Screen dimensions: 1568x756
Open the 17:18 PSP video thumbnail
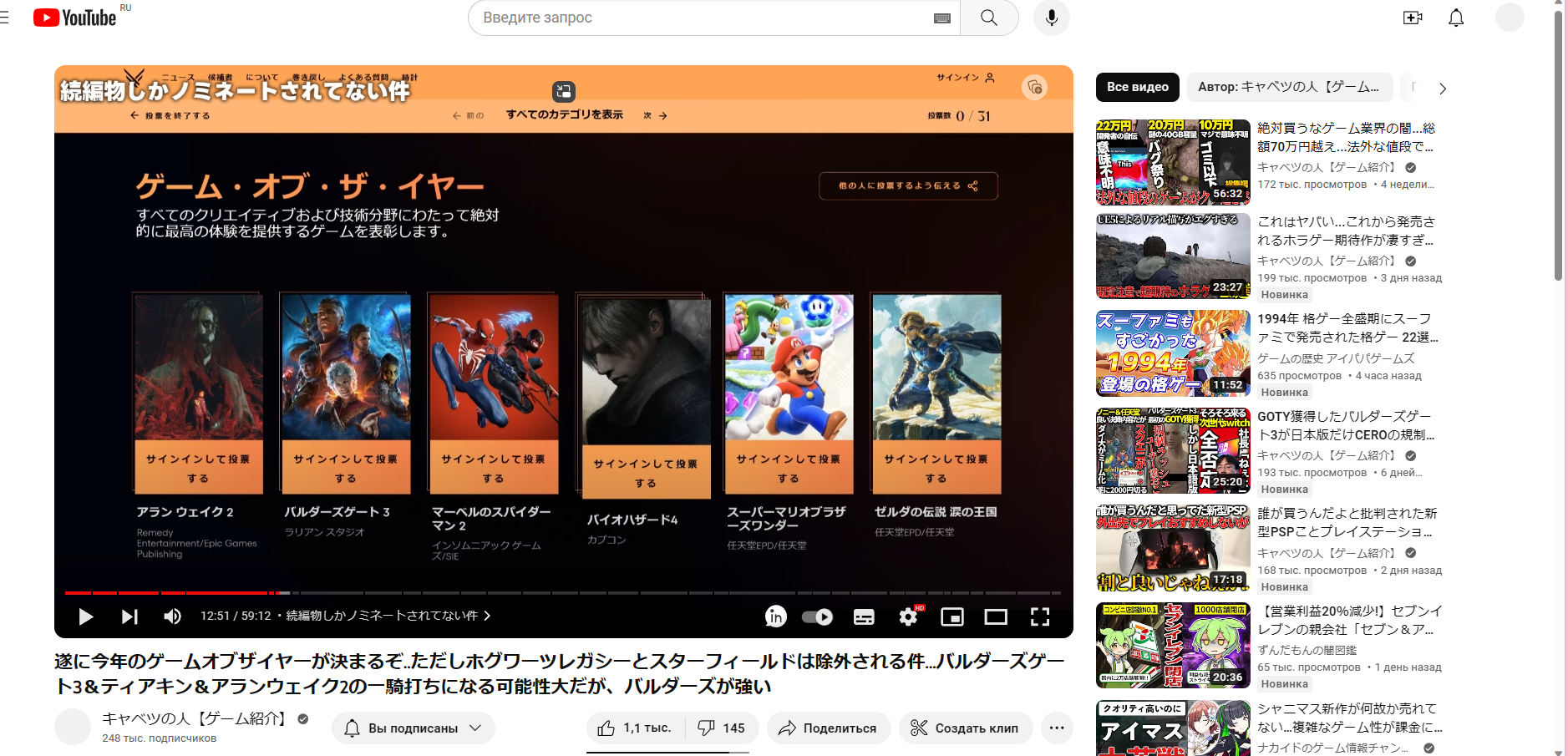1173,548
